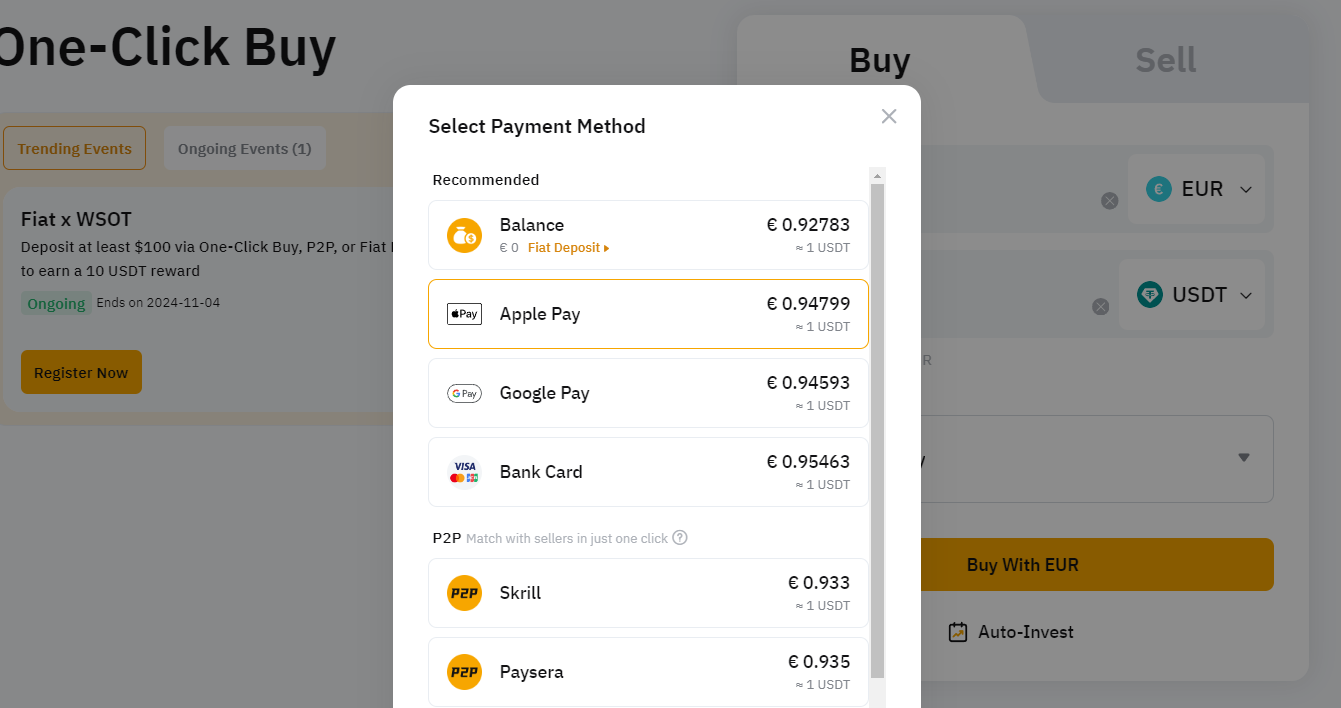Switch to Ongoing Events (1) tab

pos(245,148)
